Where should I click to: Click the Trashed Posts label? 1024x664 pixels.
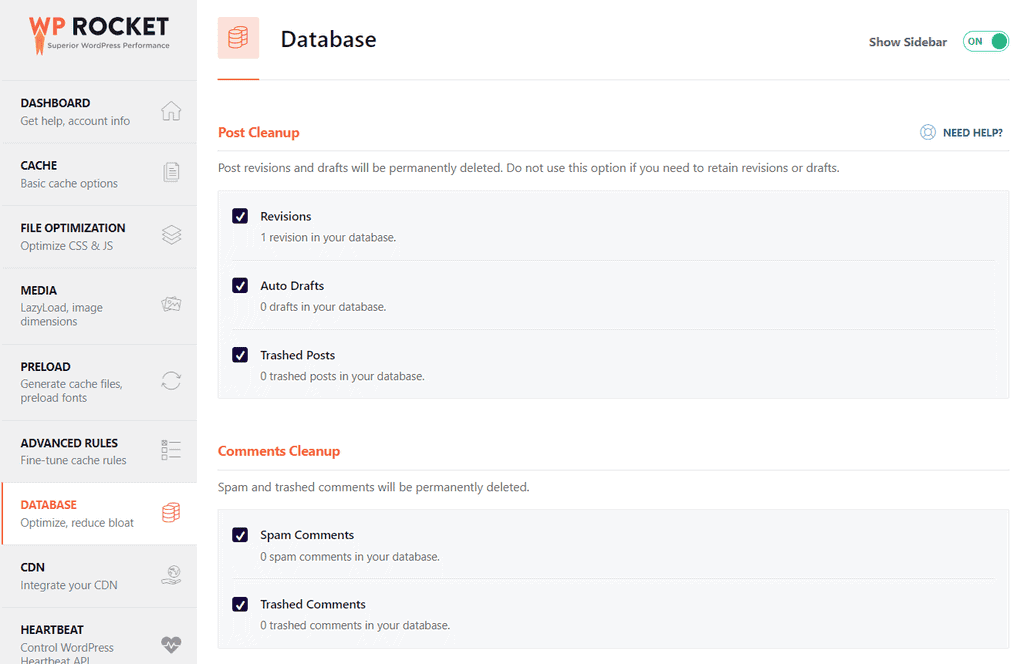pyautogui.click(x=297, y=355)
